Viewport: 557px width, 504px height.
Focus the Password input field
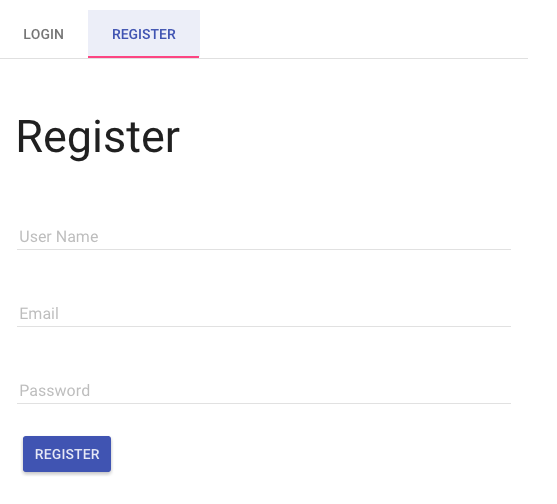coord(264,391)
